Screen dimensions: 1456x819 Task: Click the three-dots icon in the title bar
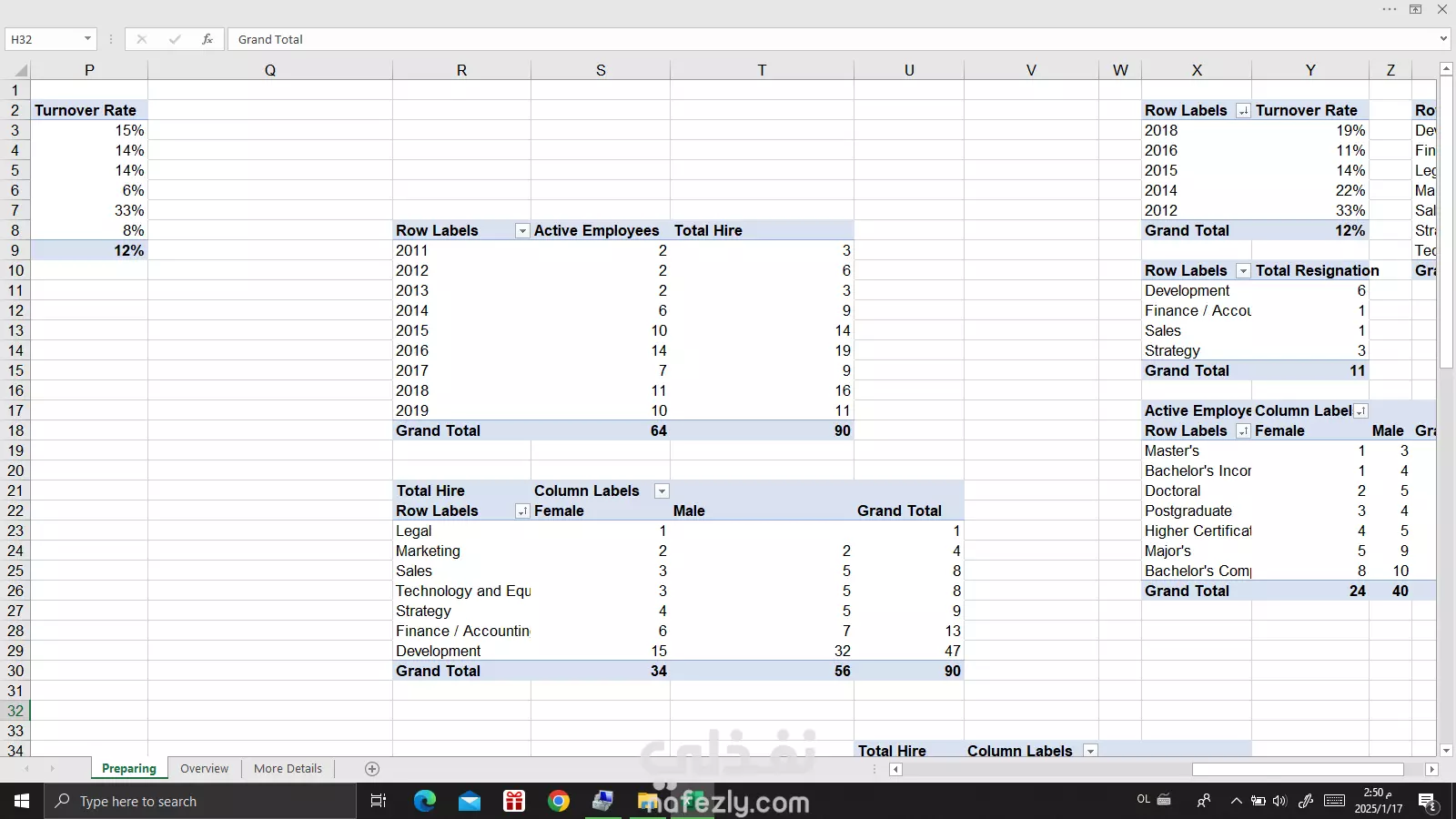[1390, 9]
